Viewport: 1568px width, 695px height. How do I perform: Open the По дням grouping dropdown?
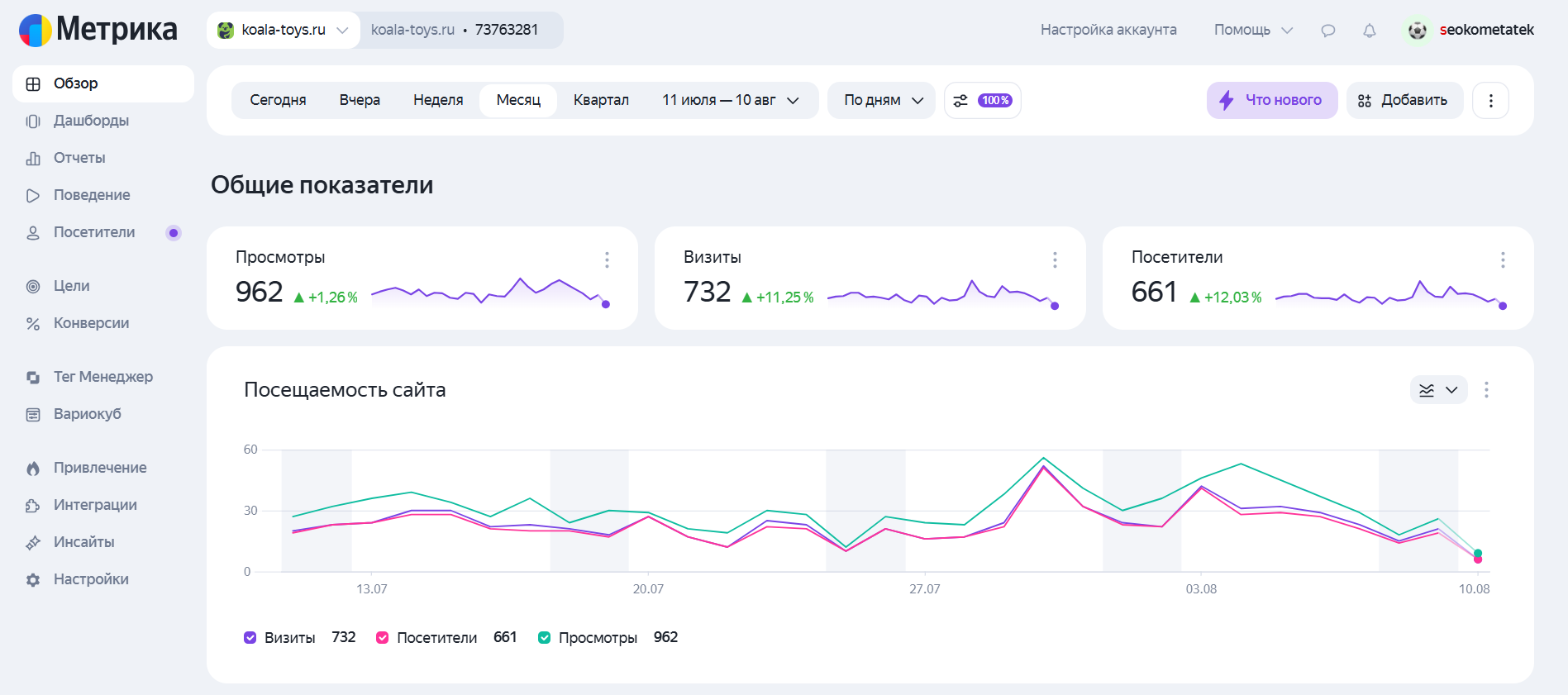pyautogui.click(x=881, y=100)
